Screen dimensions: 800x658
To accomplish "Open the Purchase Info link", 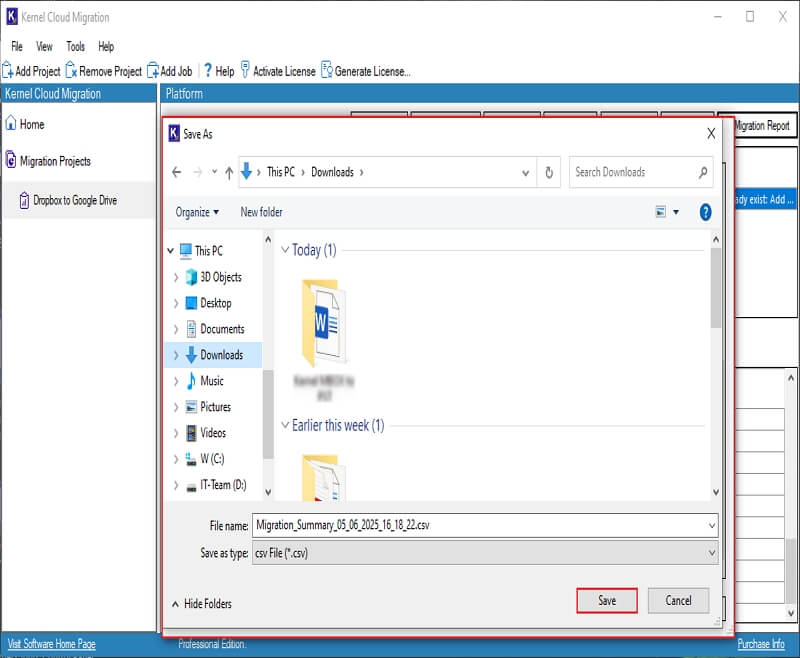I will [x=761, y=644].
